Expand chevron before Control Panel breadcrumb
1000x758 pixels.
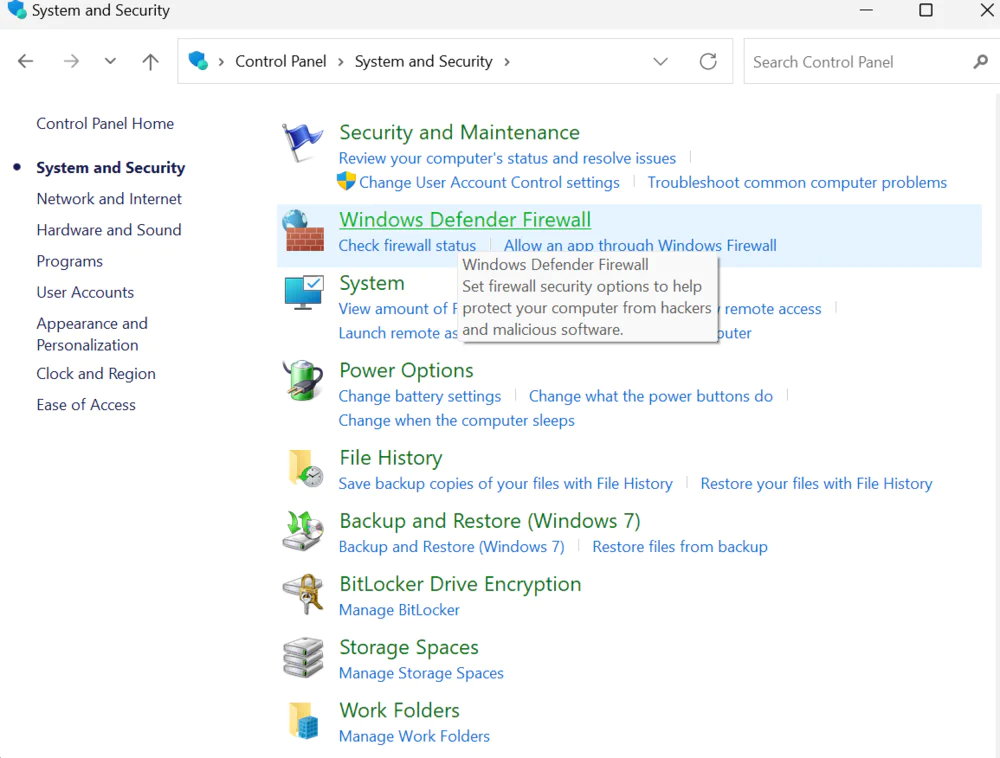221,62
